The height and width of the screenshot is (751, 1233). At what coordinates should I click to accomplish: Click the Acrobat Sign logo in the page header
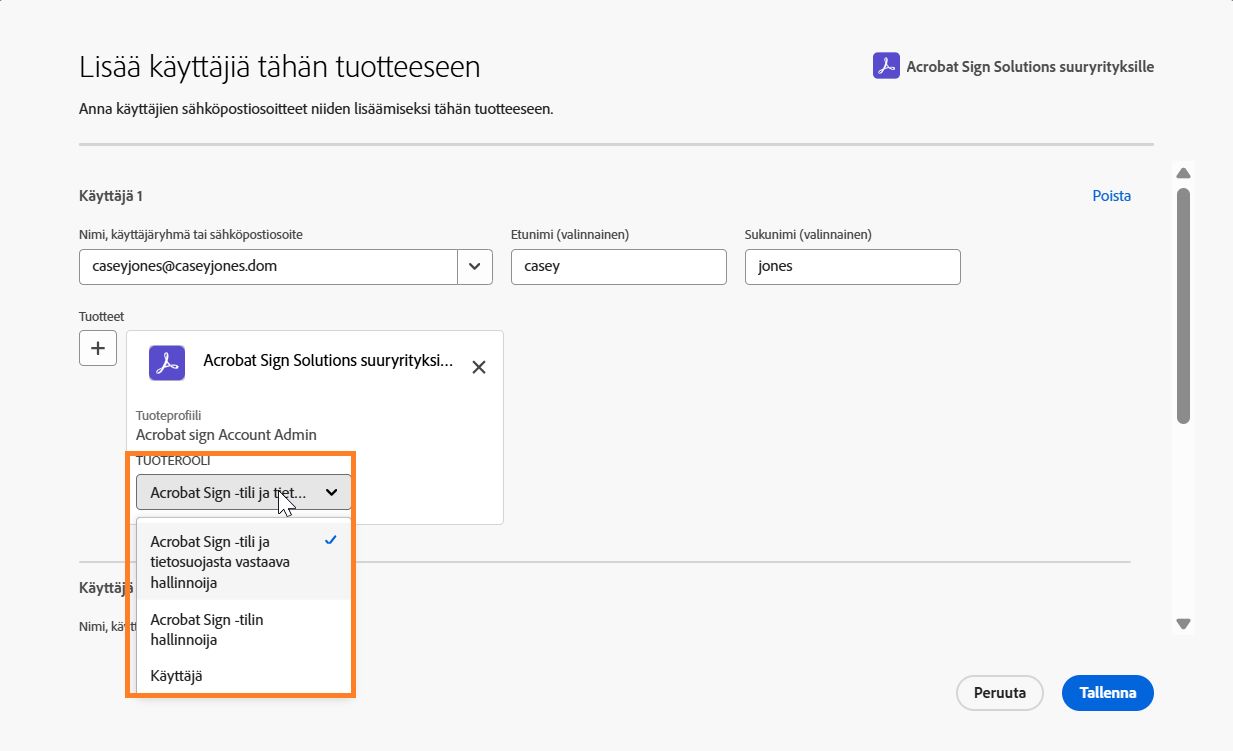tap(884, 65)
